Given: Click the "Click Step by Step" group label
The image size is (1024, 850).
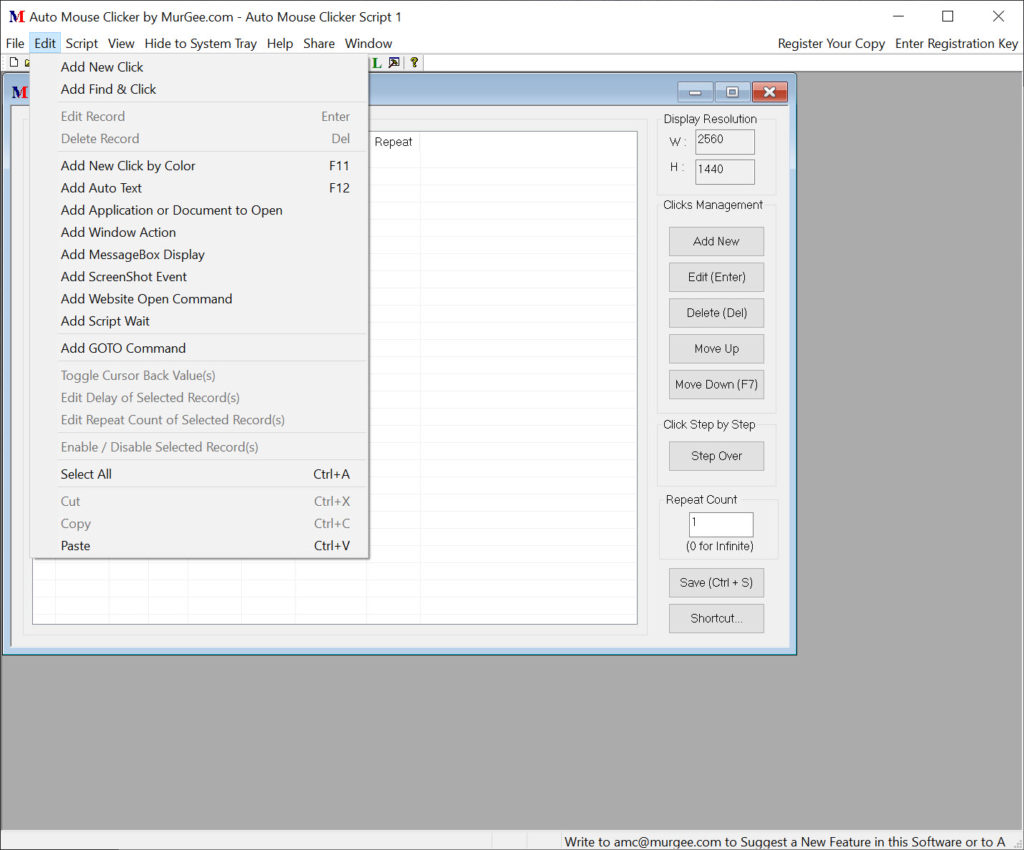Looking at the screenshot, I should click(709, 425).
